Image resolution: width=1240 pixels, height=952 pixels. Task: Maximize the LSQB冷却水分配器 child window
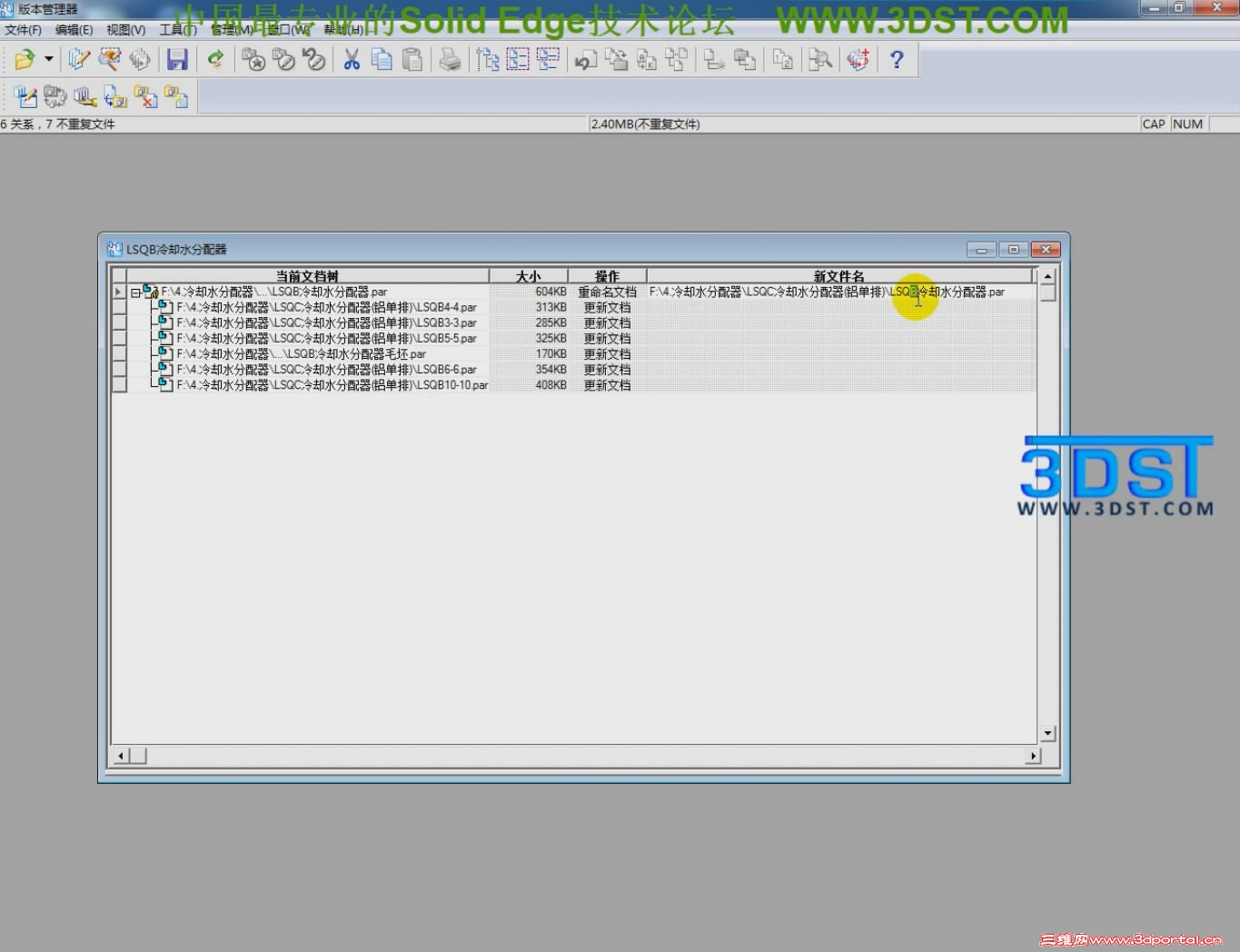(x=1013, y=249)
